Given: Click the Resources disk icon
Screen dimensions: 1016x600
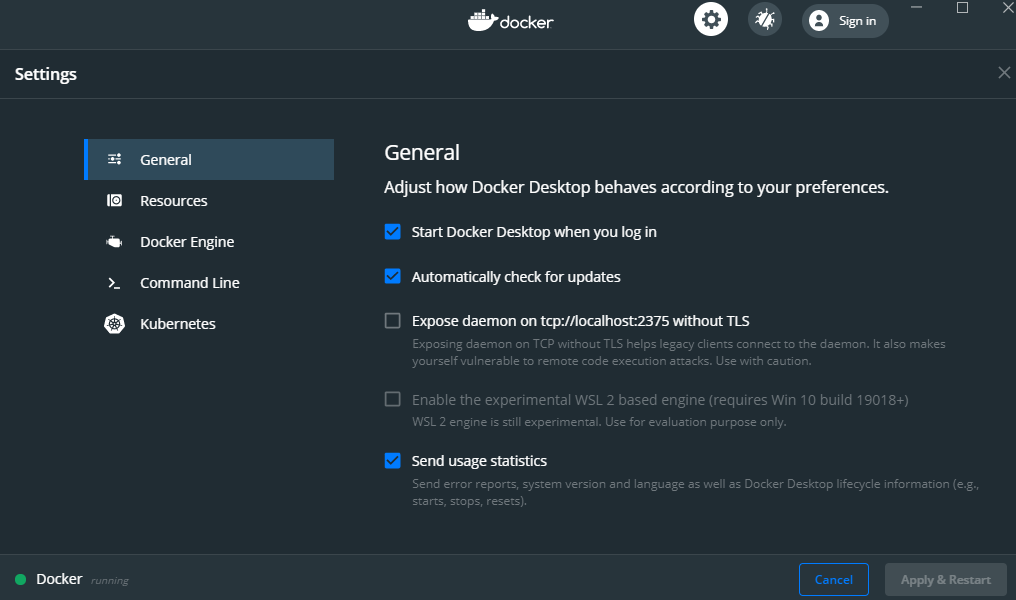Looking at the screenshot, I should click(115, 201).
